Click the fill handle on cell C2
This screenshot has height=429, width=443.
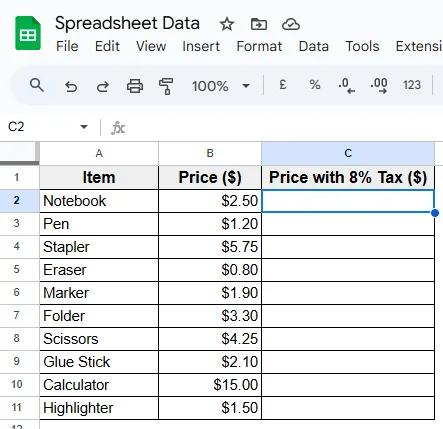(435, 213)
